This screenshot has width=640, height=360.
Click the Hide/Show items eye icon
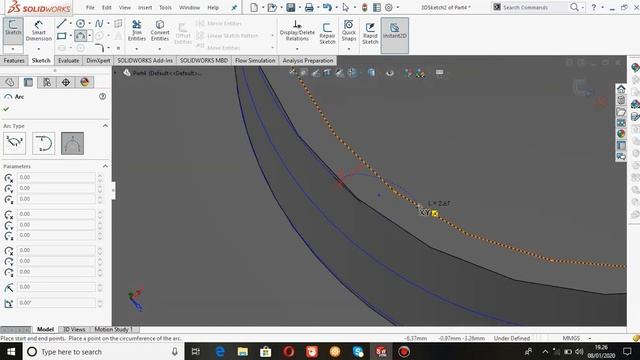point(390,73)
